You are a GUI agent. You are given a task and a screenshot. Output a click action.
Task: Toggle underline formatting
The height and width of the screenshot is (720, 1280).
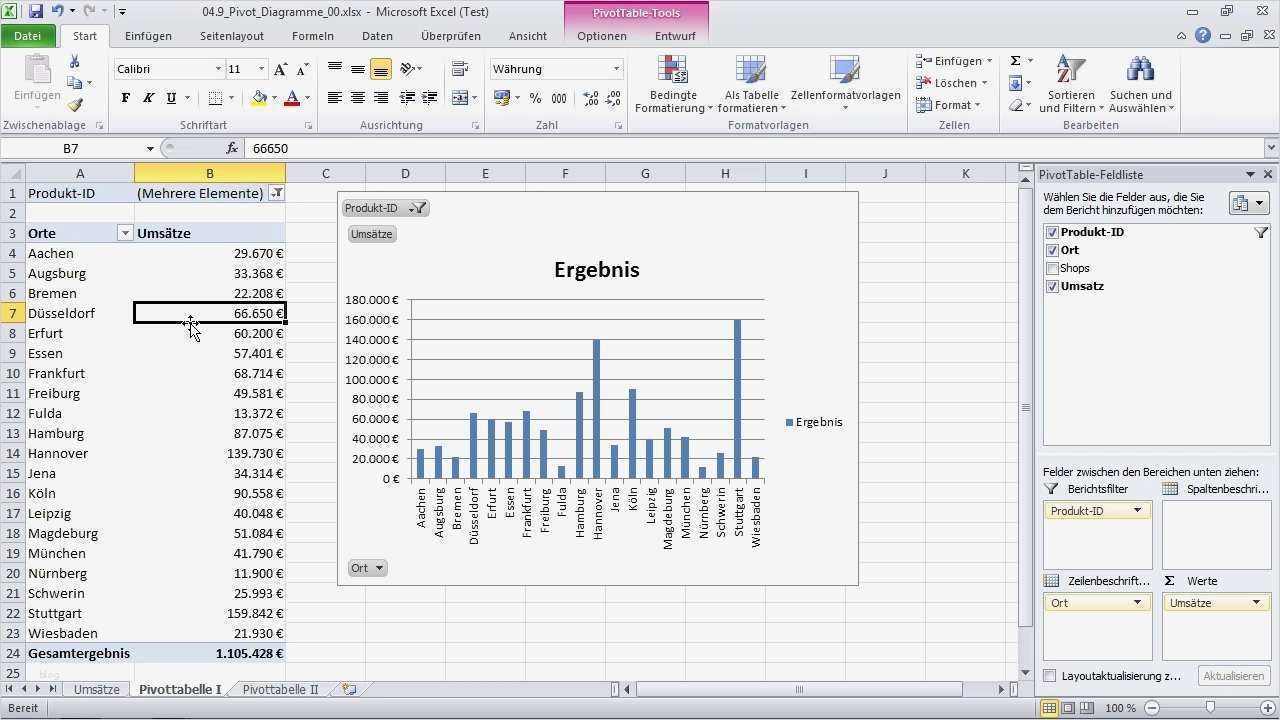pos(171,98)
